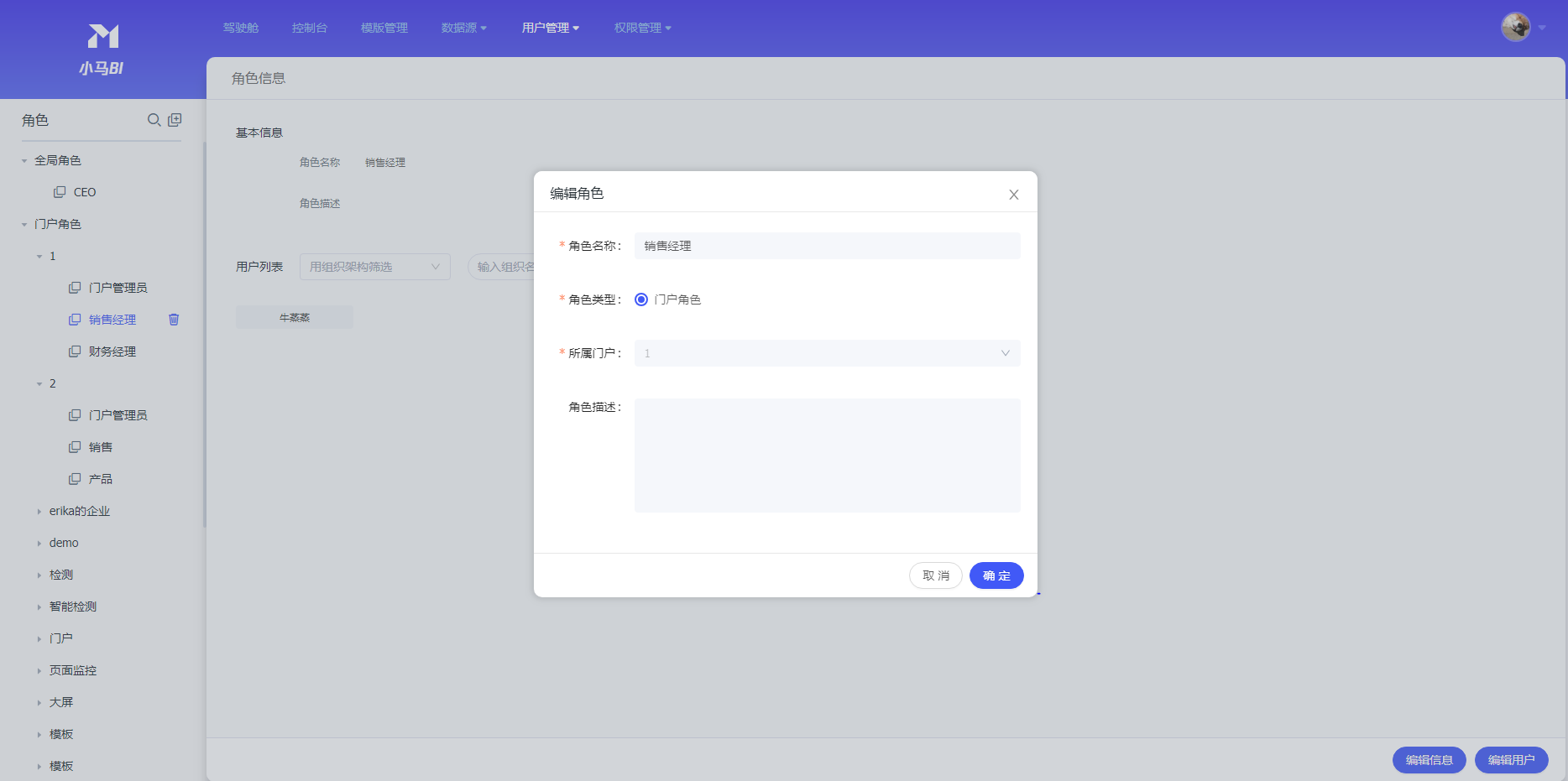
Task: Click the role icon beside 财务经理
Action: coord(75,351)
